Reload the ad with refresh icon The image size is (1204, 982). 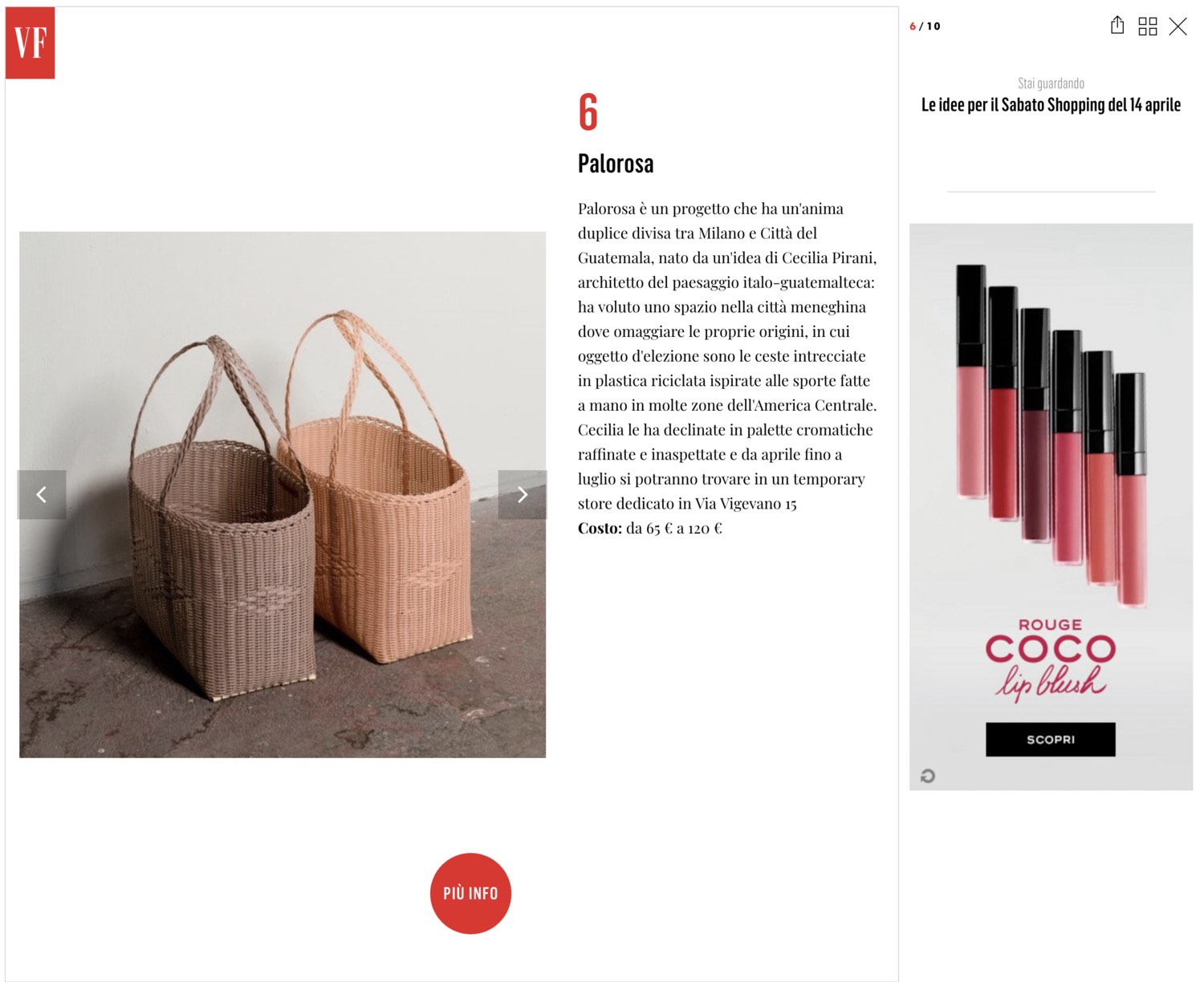(928, 776)
